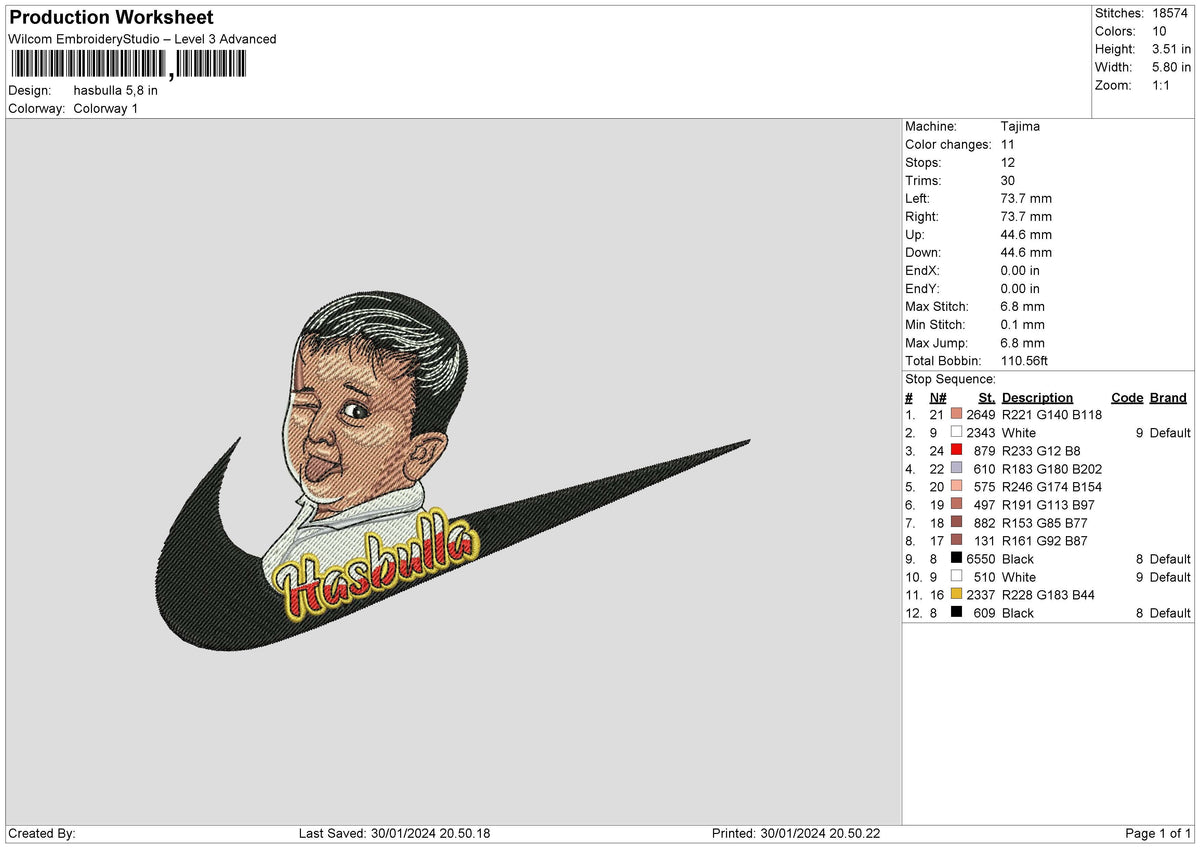Click 'Default' brand in stop row 12
This screenshot has width=1200, height=848.
(x=1170, y=613)
